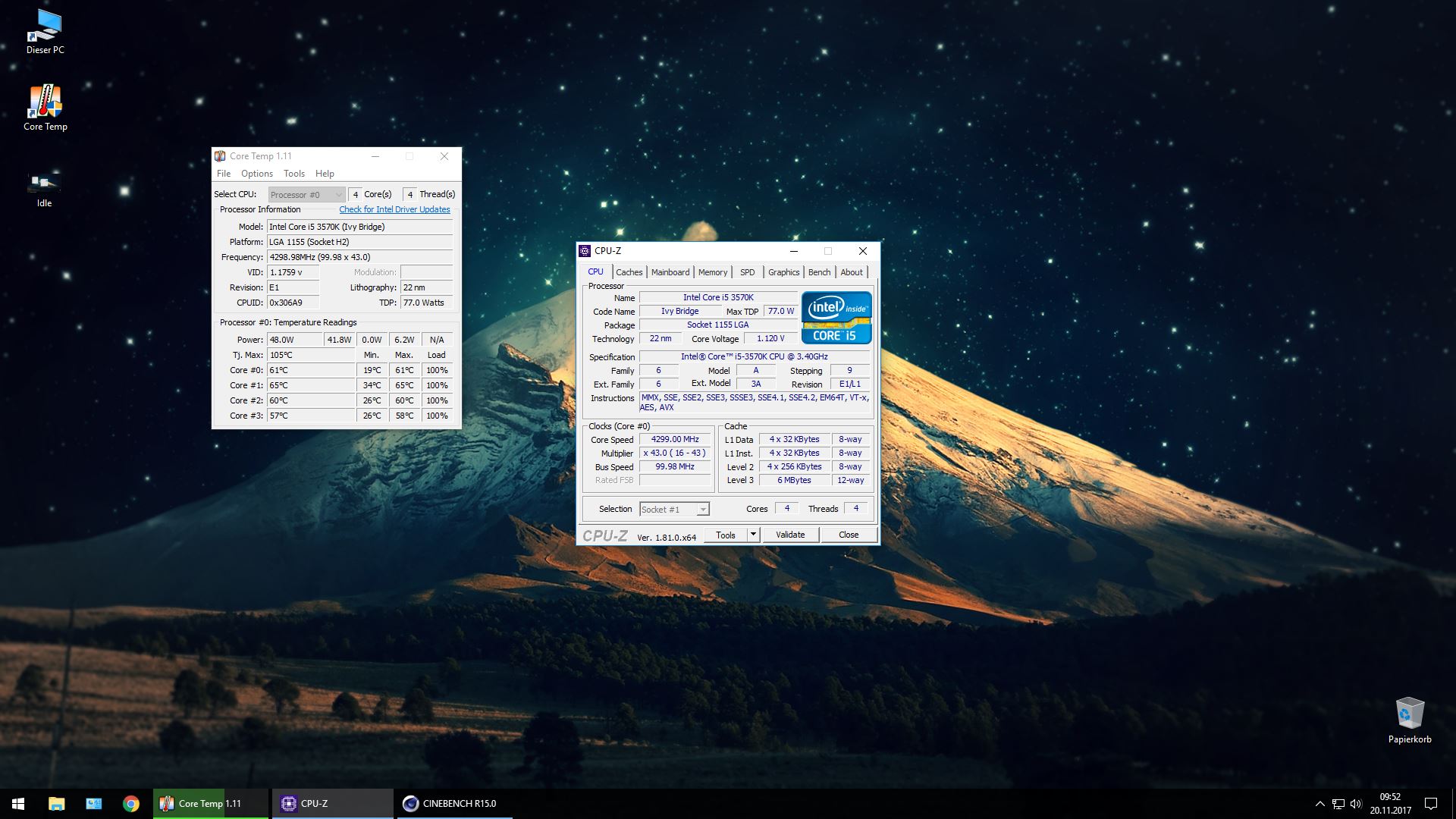Expand the CPU-Z Tools dropdown arrow
The width and height of the screenshot is (1456, 819).
(x=753, y=535)
